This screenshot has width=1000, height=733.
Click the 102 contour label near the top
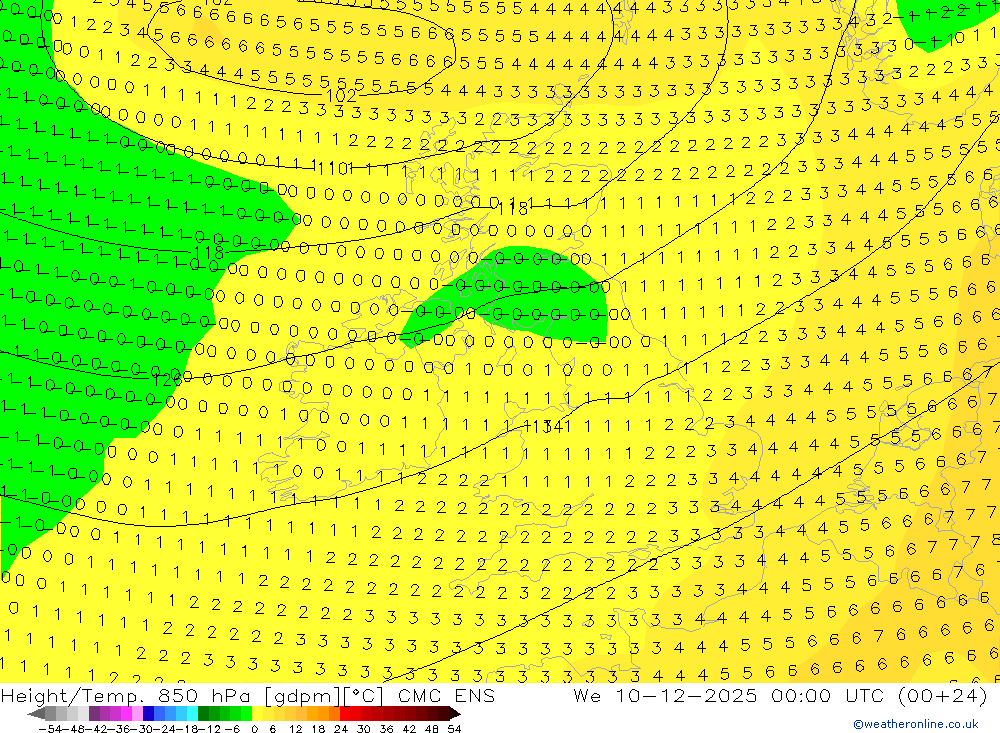tap(342, 96)
